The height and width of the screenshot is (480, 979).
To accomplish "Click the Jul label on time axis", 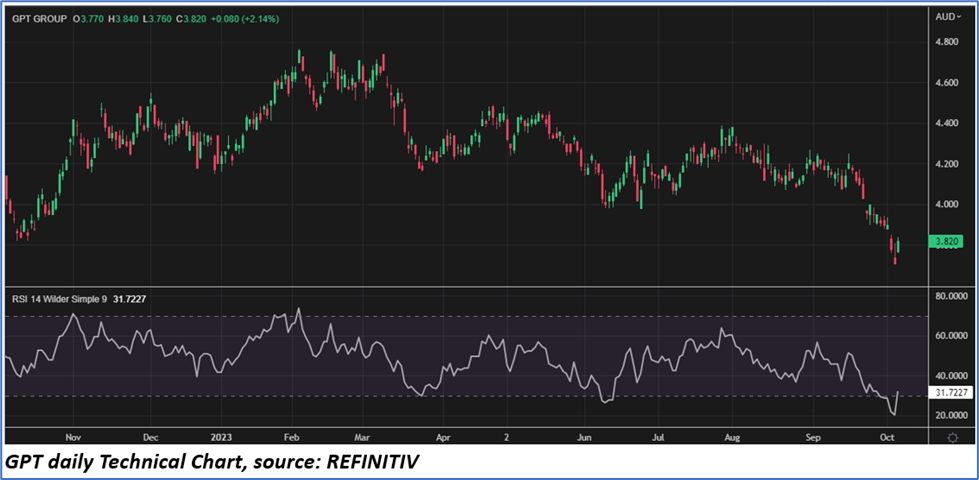I will [x=658, y=438].
